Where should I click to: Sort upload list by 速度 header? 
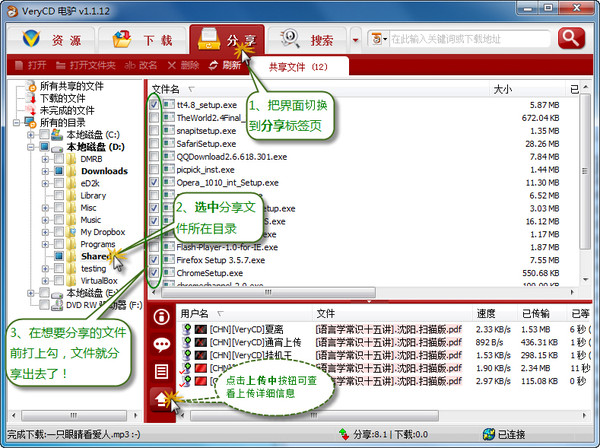[x=486, y=314]
